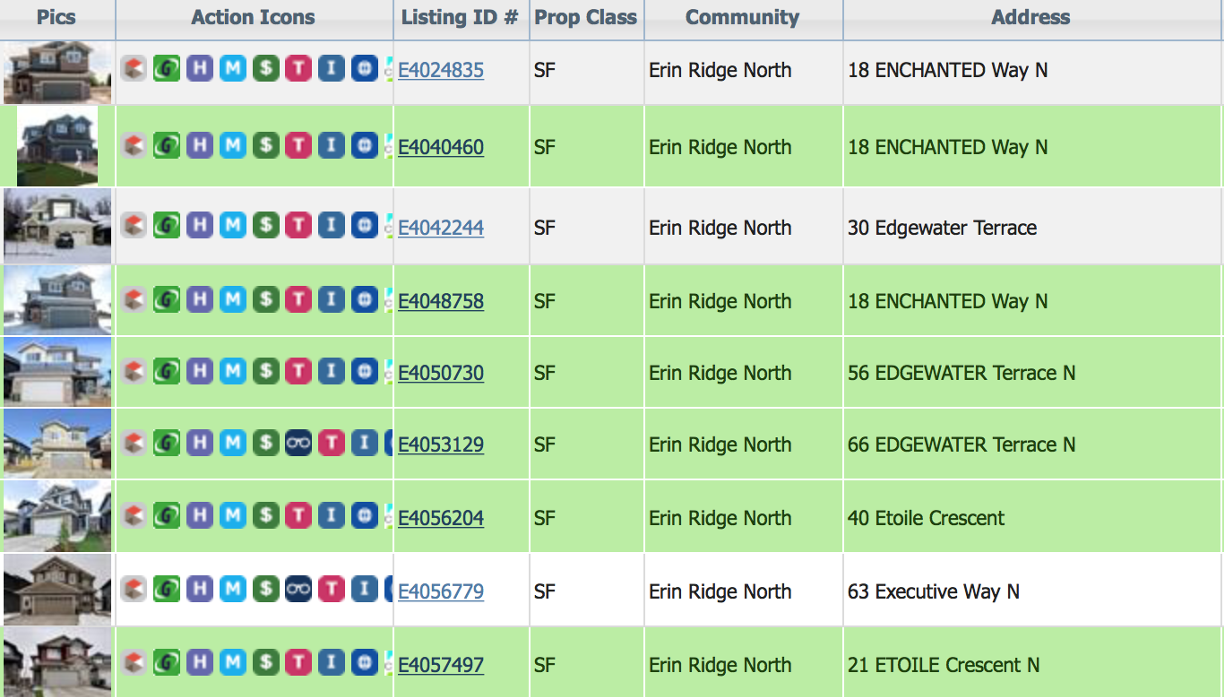This screenshot has width=1224, height=697.
Task: Click the E4057497 listing ID link
Action: (441, 665)
